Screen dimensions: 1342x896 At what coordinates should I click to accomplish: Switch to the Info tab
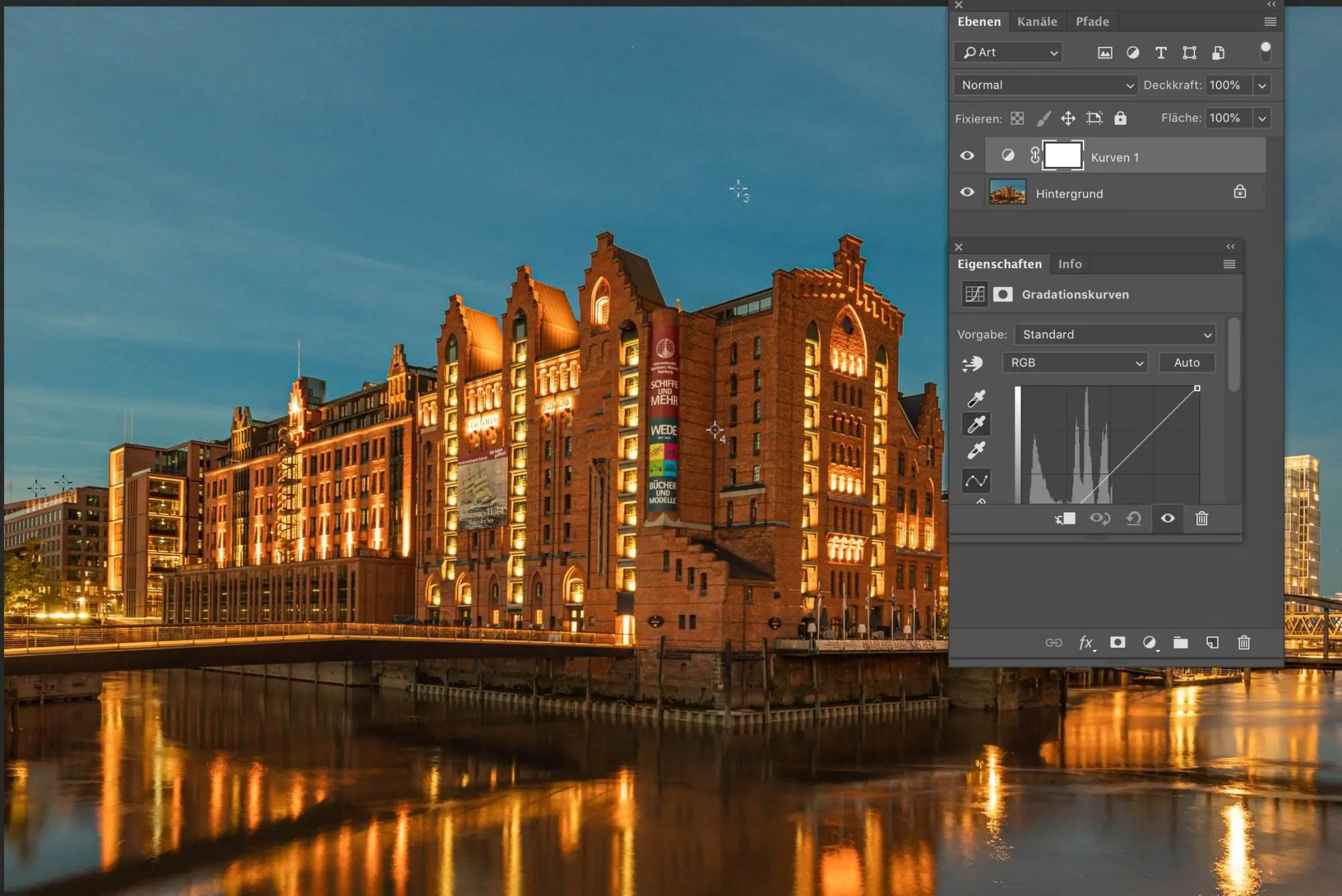1070,264
